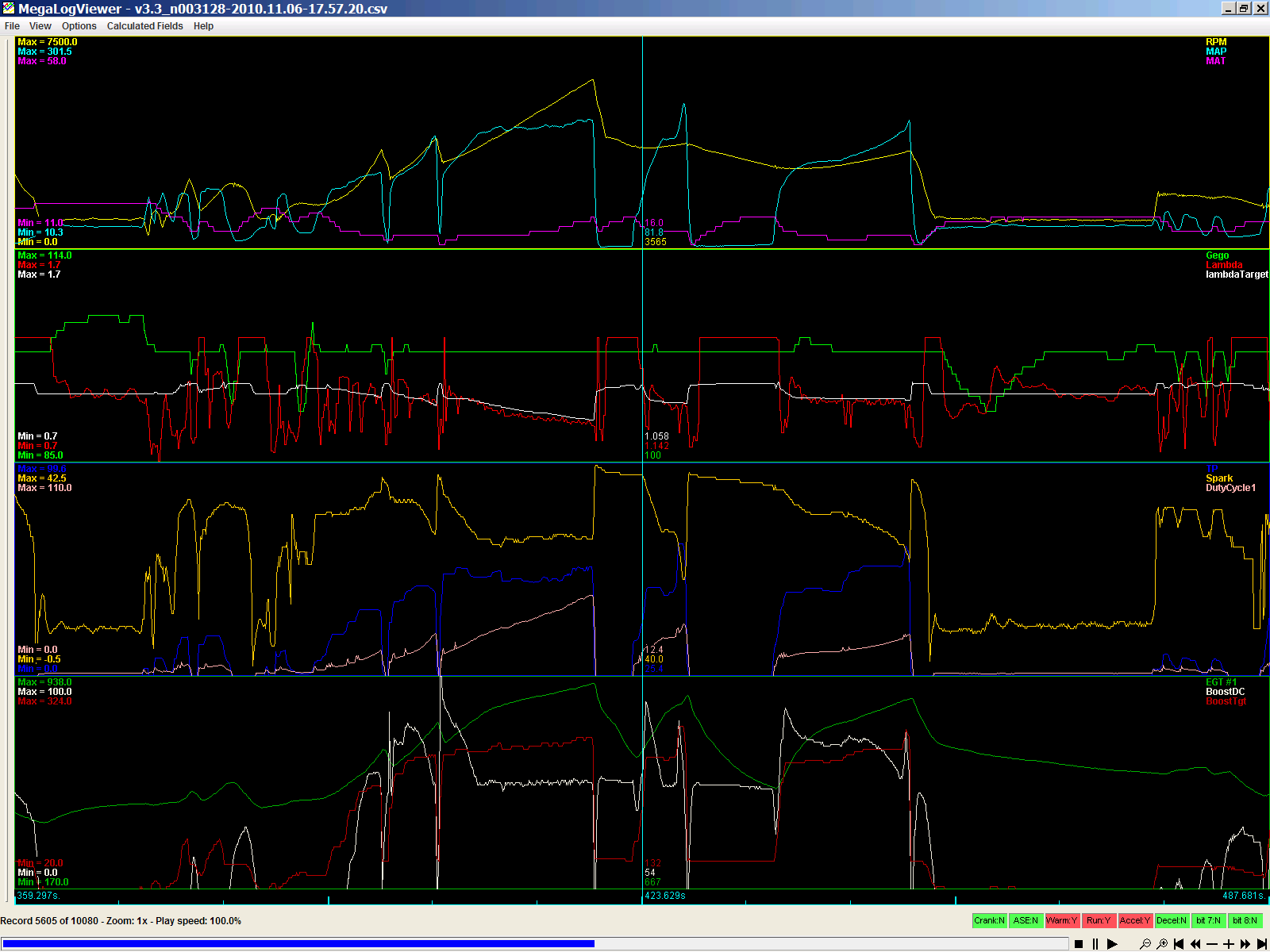This screenshot has height=952, width=1270.
Task: Click the cursor time 423.629s marker
Action: [665, 896]
